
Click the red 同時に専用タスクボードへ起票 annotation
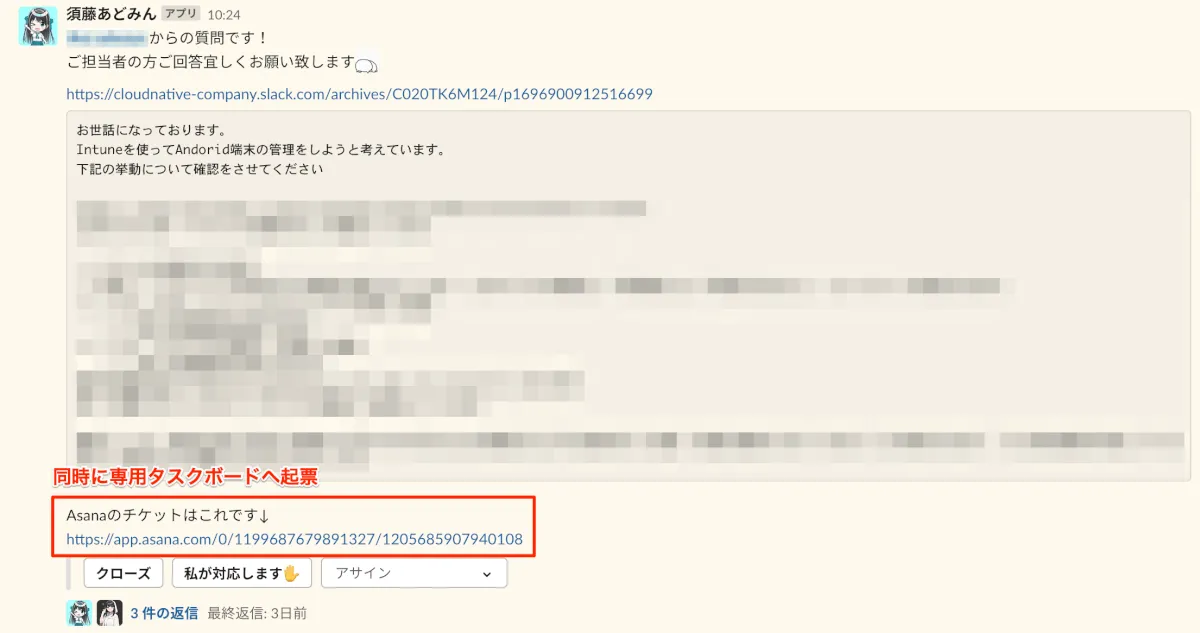coord(185,478)
